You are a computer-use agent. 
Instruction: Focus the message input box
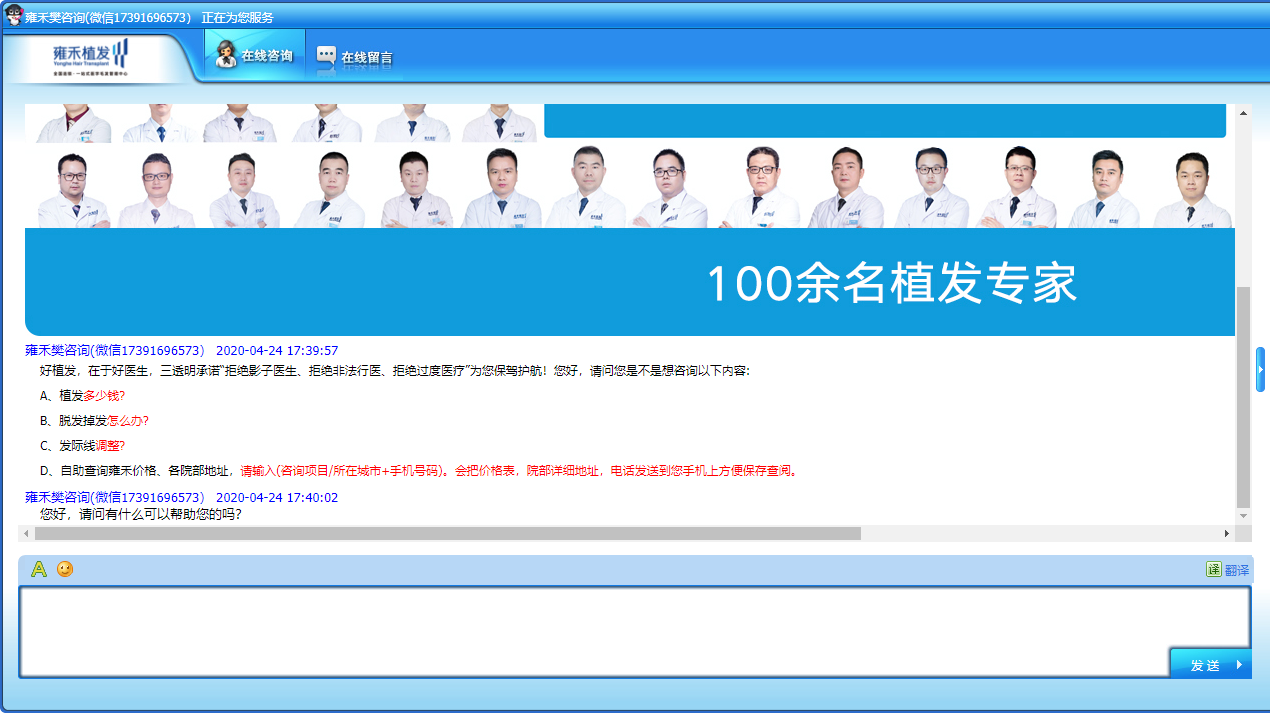(635, 631)
